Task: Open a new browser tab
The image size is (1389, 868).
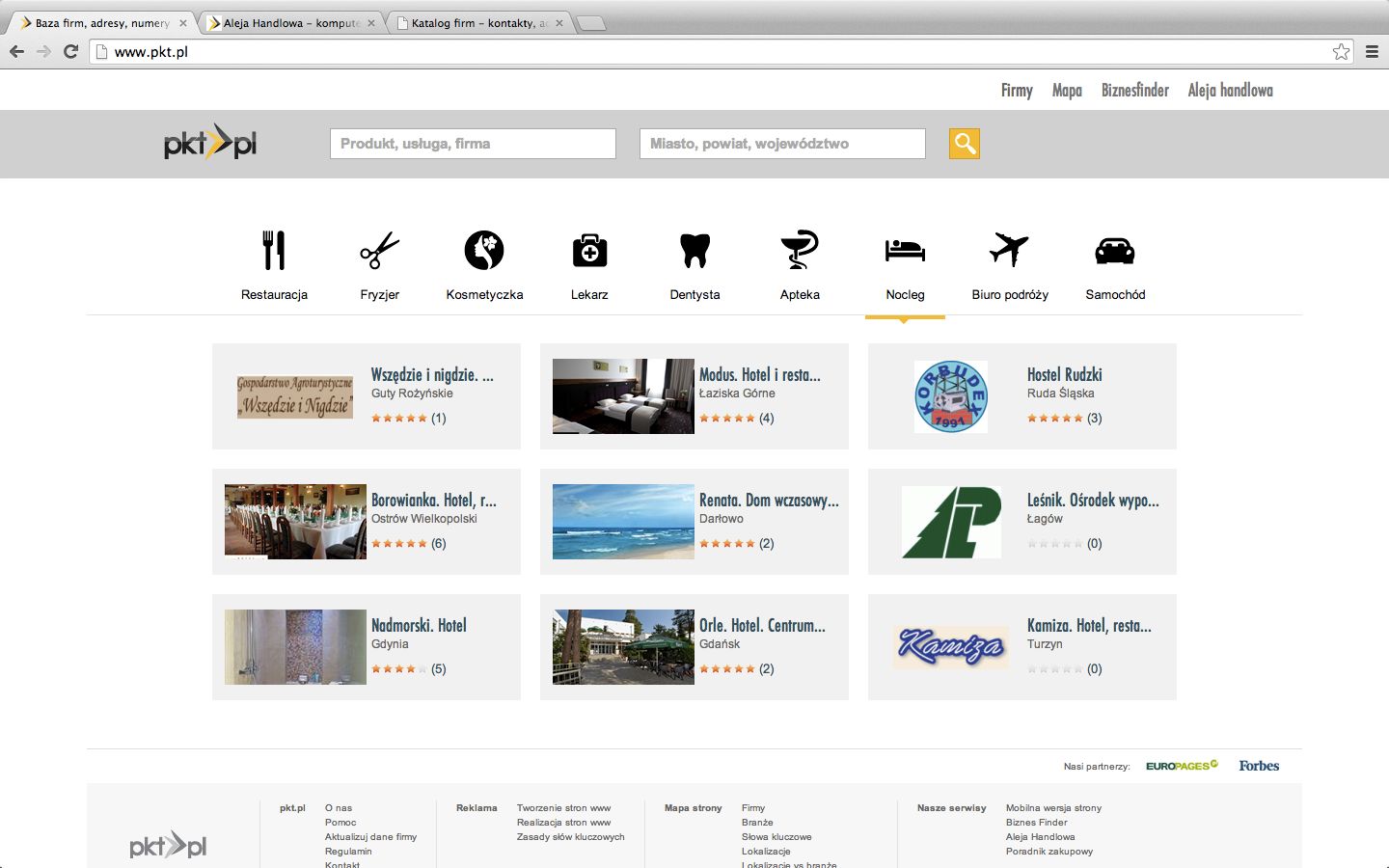Action: tap(590, 23)
